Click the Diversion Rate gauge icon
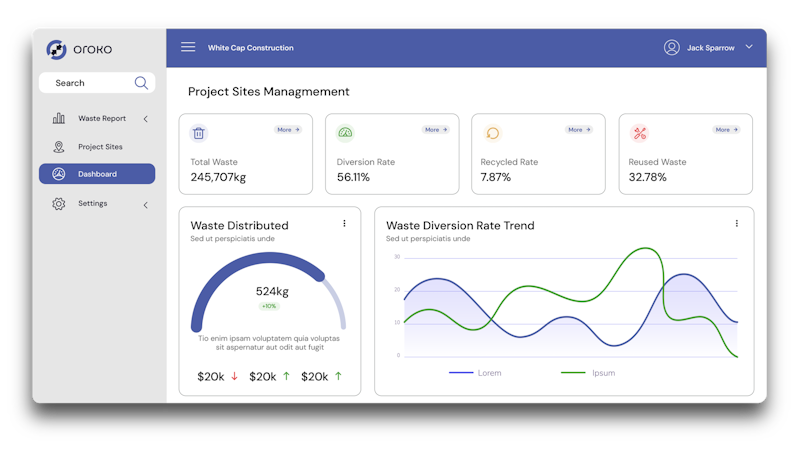800x459 pixels. (345, 133)
